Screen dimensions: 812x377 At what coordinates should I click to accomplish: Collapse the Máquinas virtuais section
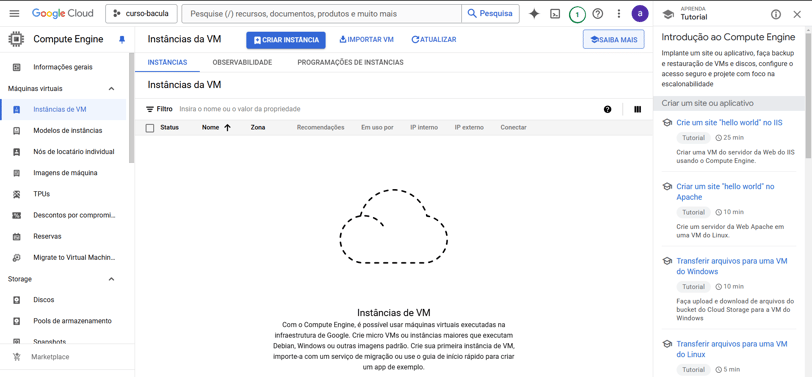point(111,89)
